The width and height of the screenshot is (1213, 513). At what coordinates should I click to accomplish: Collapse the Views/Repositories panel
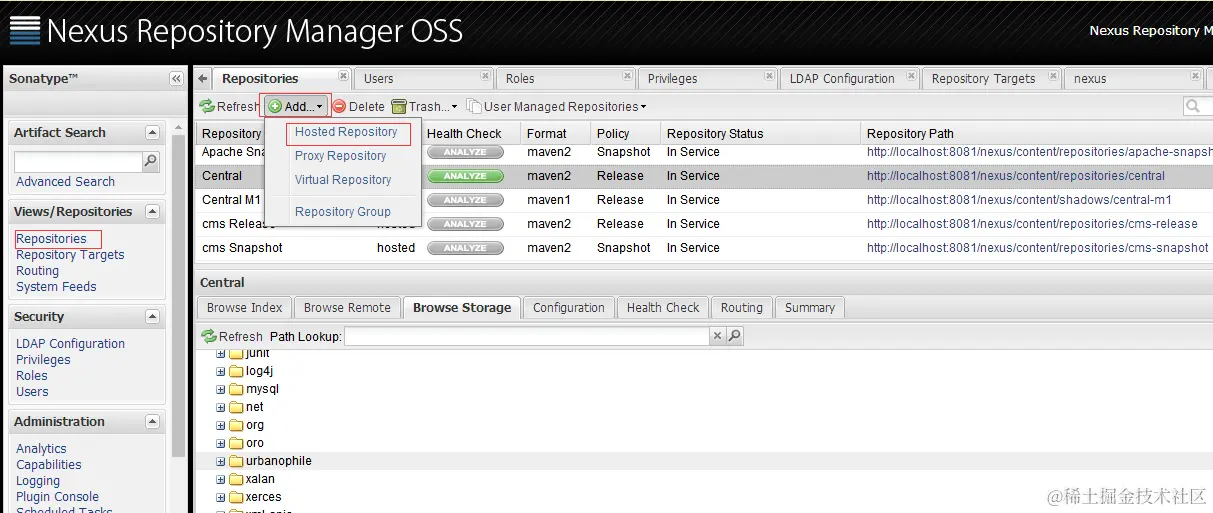152,212
